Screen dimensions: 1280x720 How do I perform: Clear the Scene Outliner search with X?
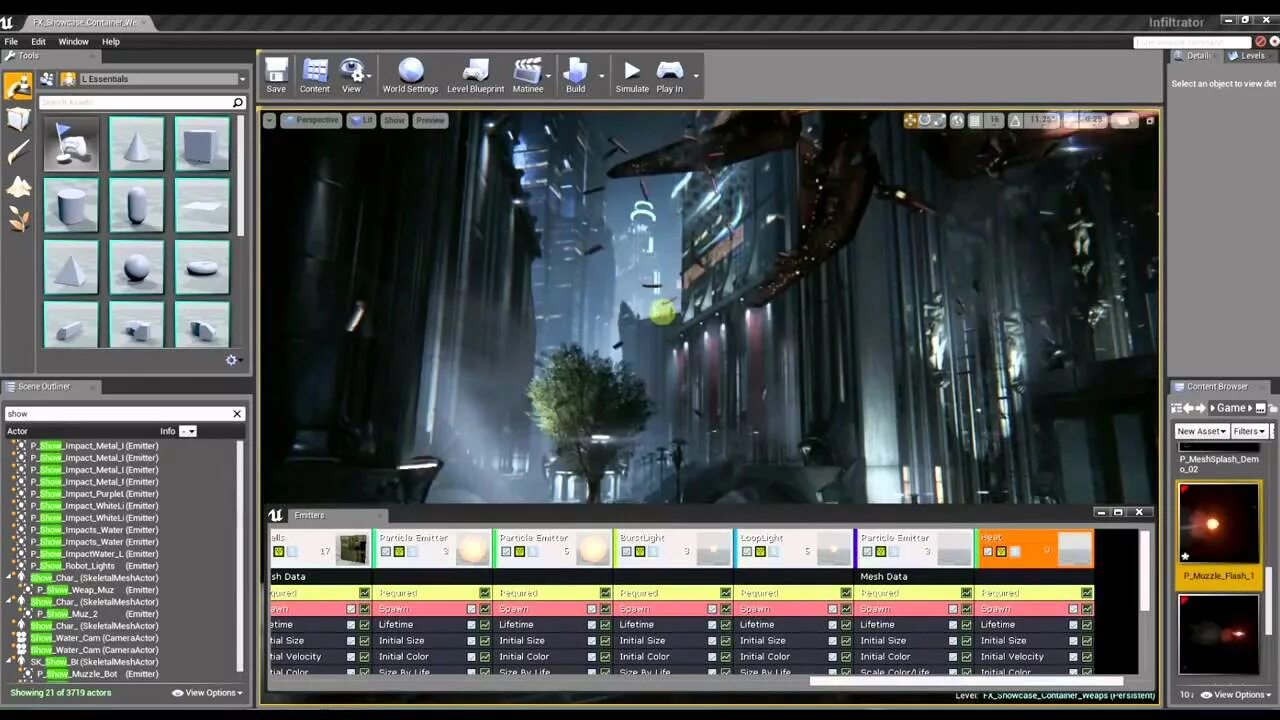[x=237, y=414]
